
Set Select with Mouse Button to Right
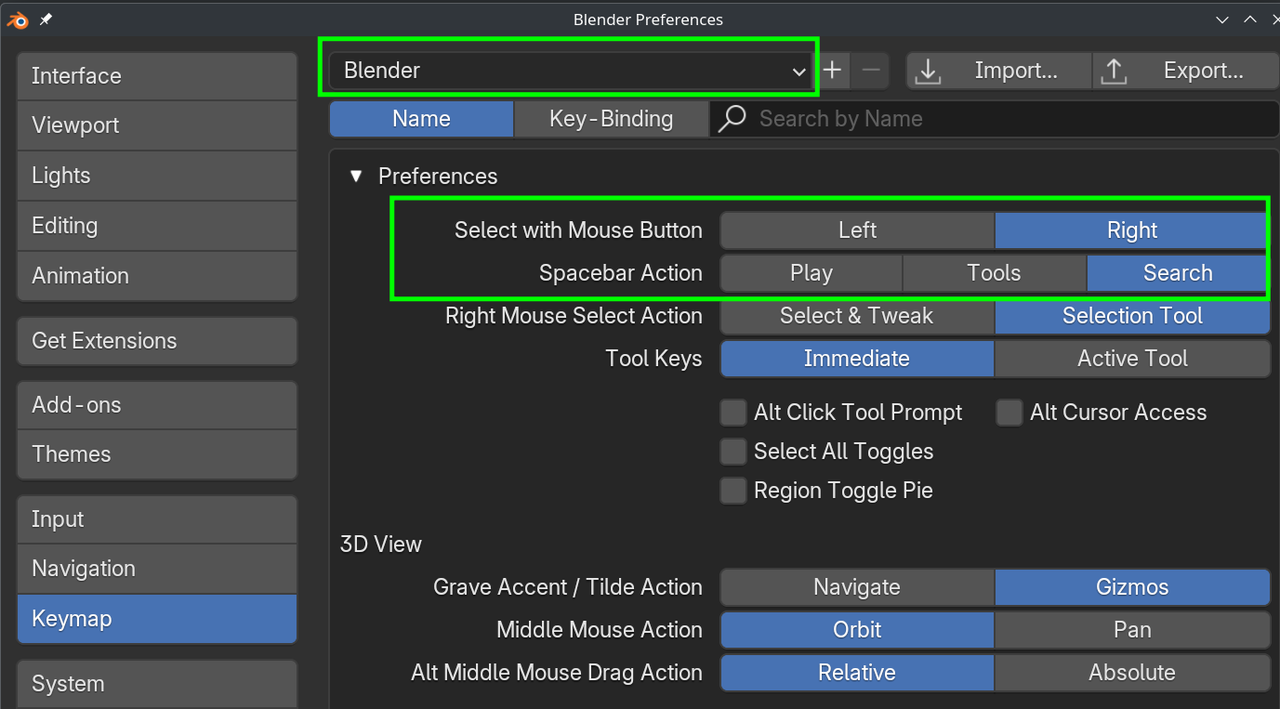[1132, 230]
